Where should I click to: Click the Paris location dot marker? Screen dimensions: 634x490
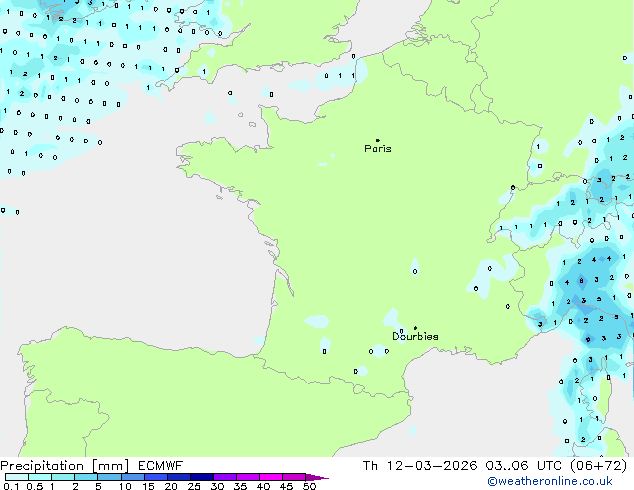[378, 140]
